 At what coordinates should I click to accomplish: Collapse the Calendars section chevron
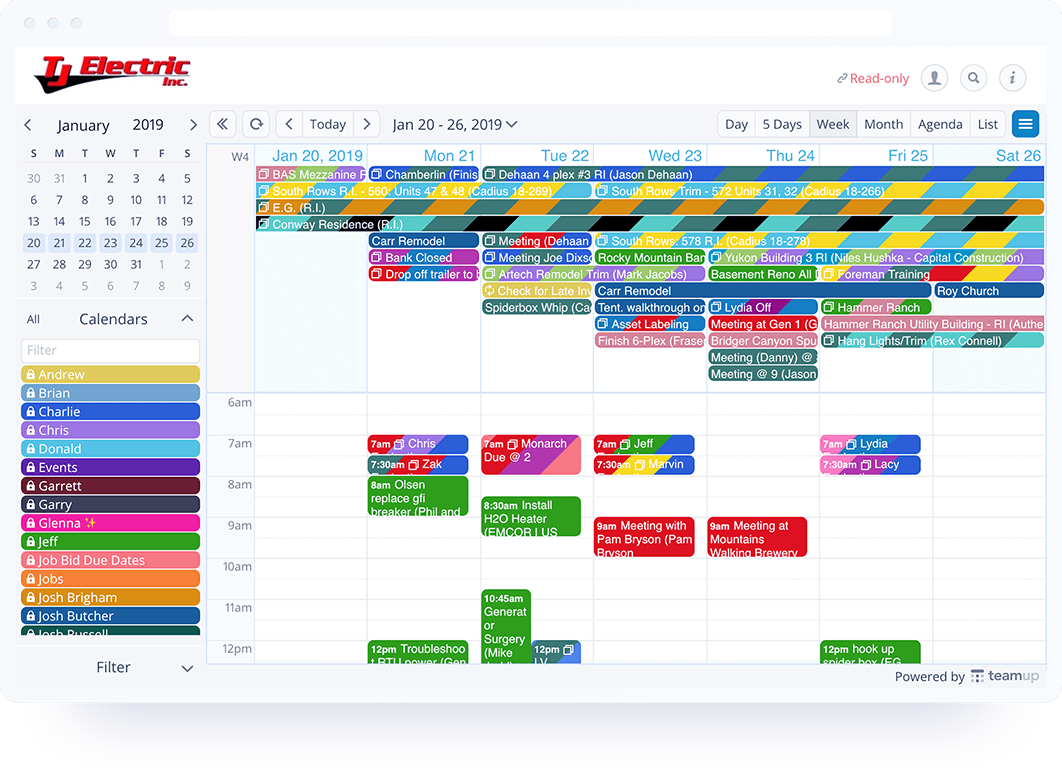(x=187, y=319)
